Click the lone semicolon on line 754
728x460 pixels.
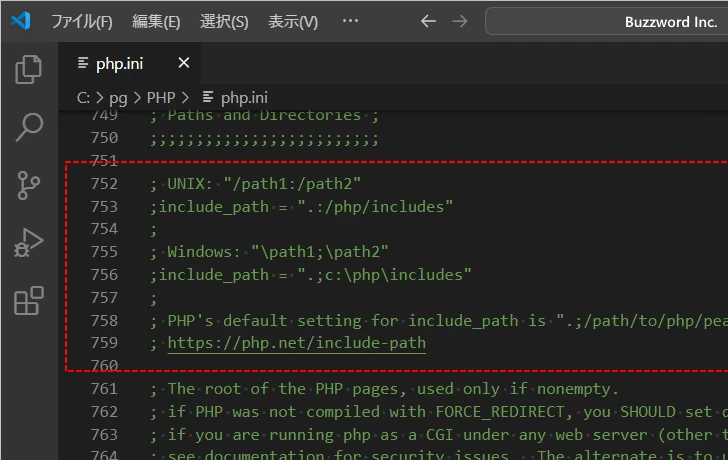153,230
